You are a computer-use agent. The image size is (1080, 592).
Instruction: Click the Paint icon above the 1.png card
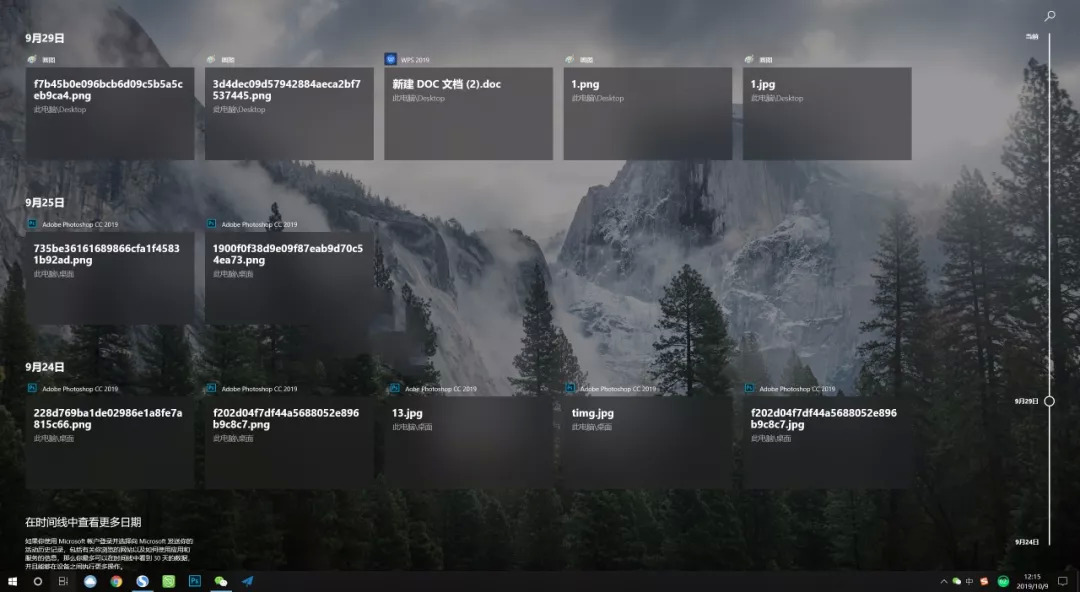(570, 59)
